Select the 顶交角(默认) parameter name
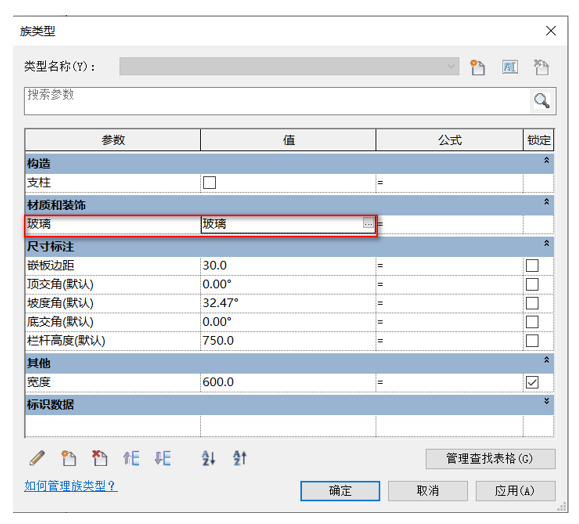579x524 pixels. pos(113,284)
